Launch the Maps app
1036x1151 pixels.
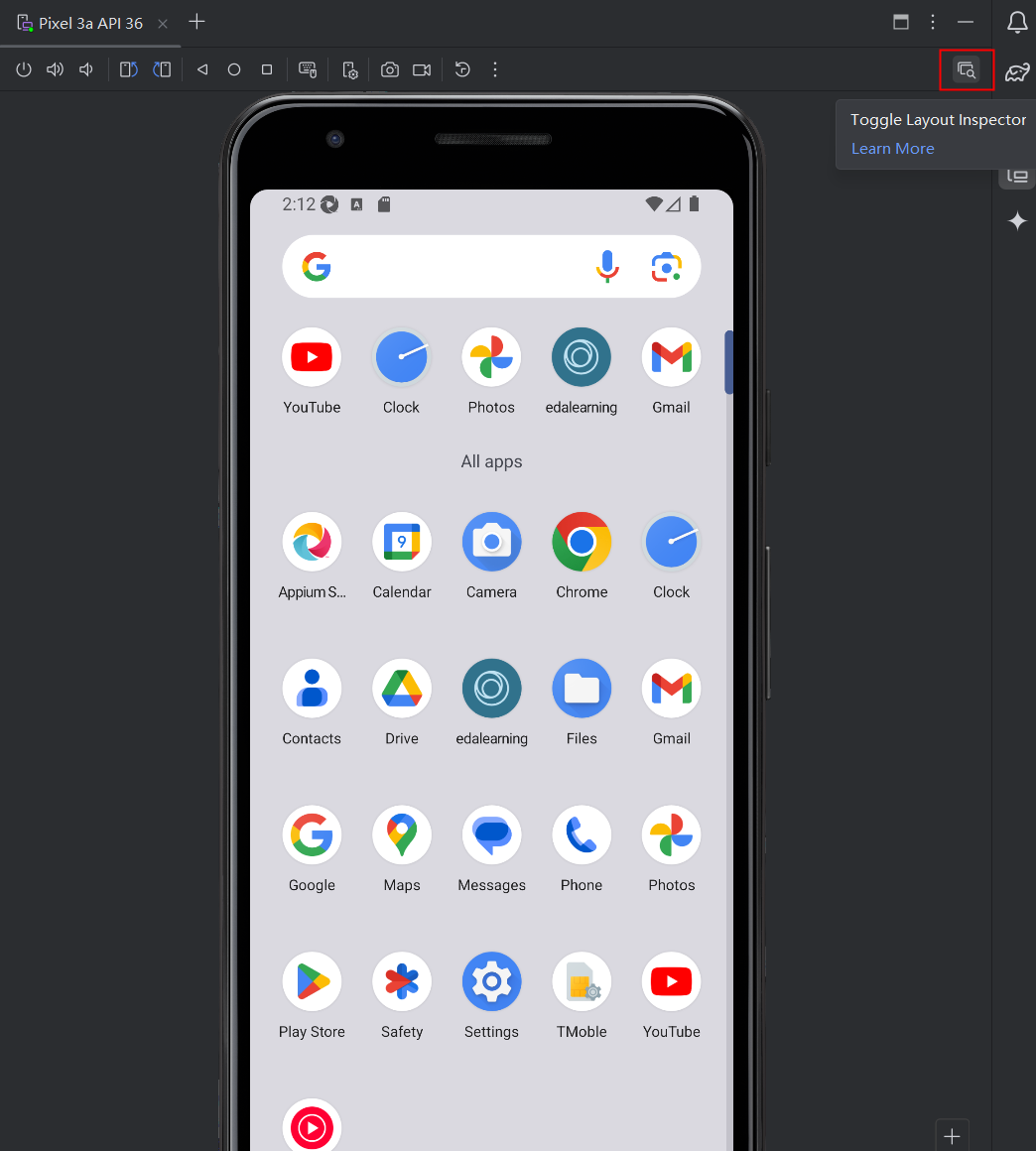pos(402,850)
